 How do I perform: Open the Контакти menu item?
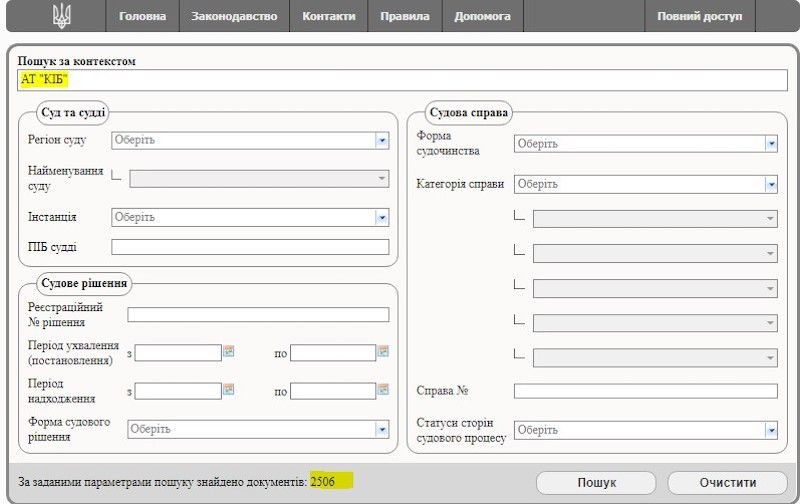click(328, 17)
